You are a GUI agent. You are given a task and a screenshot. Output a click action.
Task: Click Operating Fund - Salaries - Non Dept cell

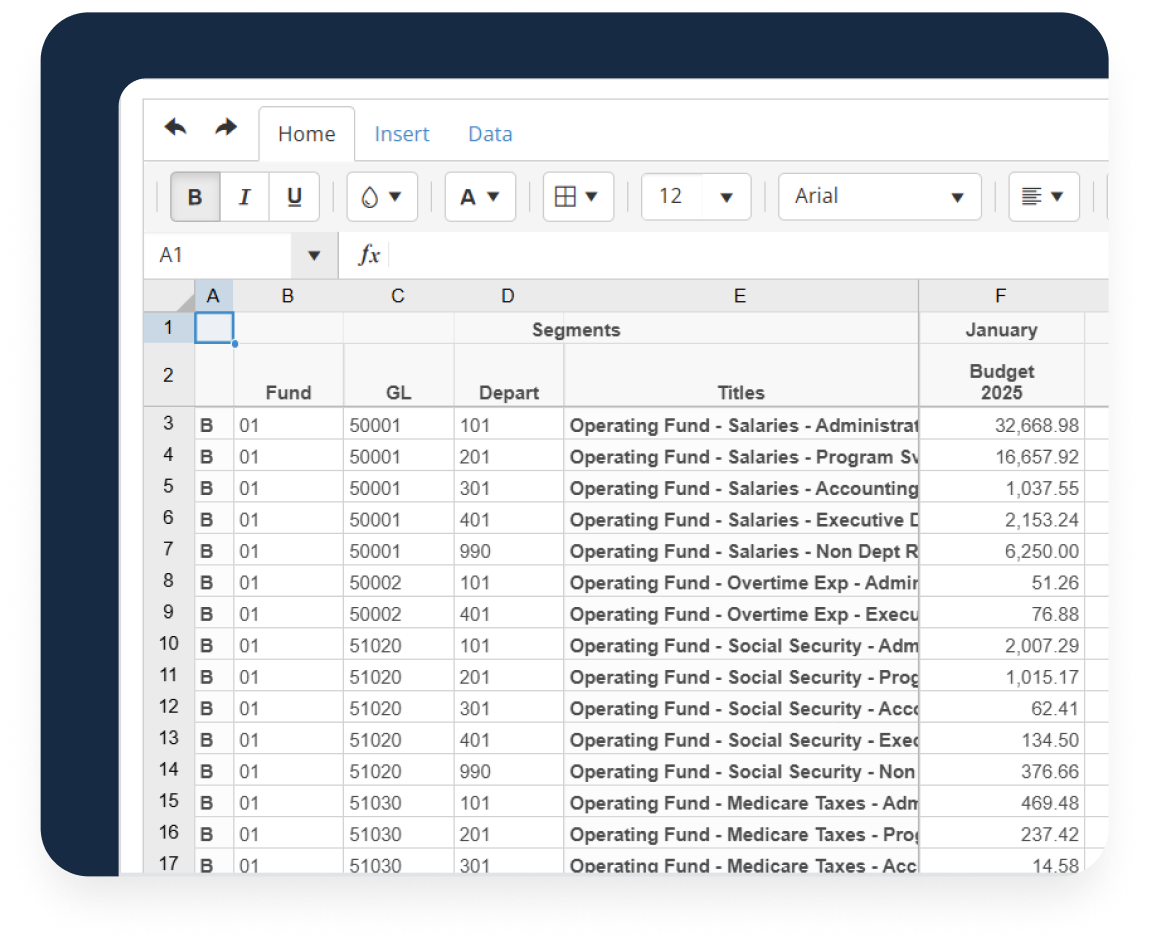741,551
